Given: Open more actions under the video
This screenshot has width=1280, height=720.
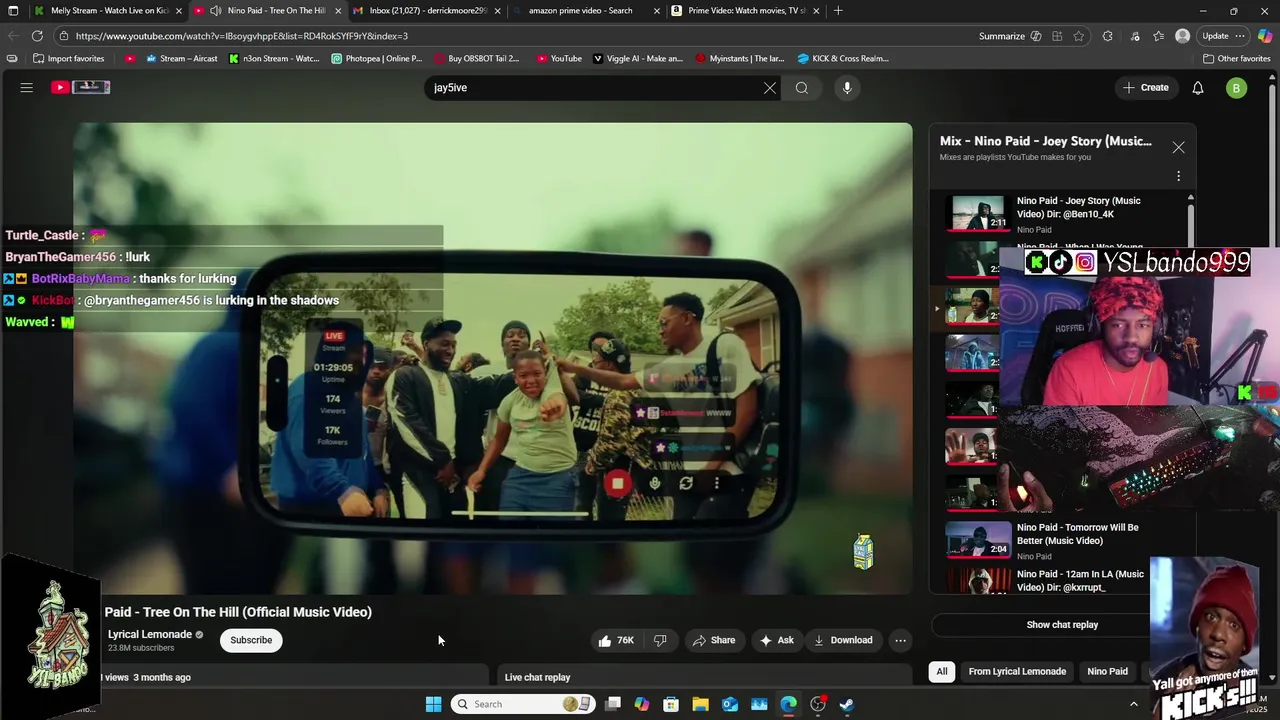Looking at the screenshot, I should (x=900, y=641).
